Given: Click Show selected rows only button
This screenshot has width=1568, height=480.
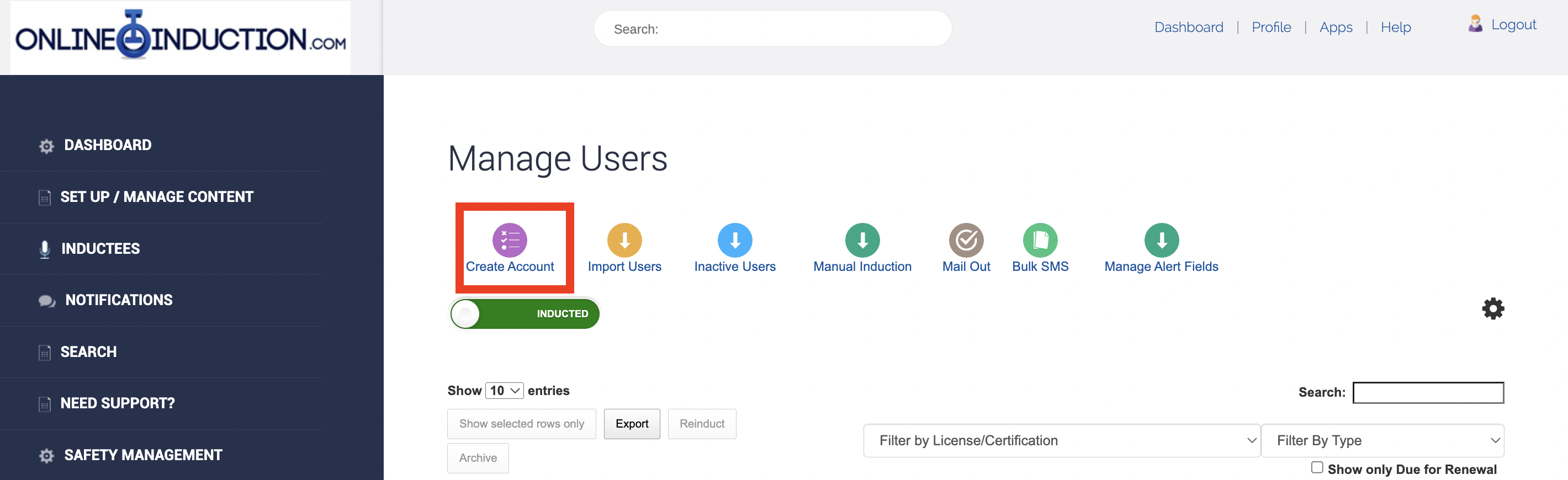Looking at the screenshot, I should pos(522,423).
